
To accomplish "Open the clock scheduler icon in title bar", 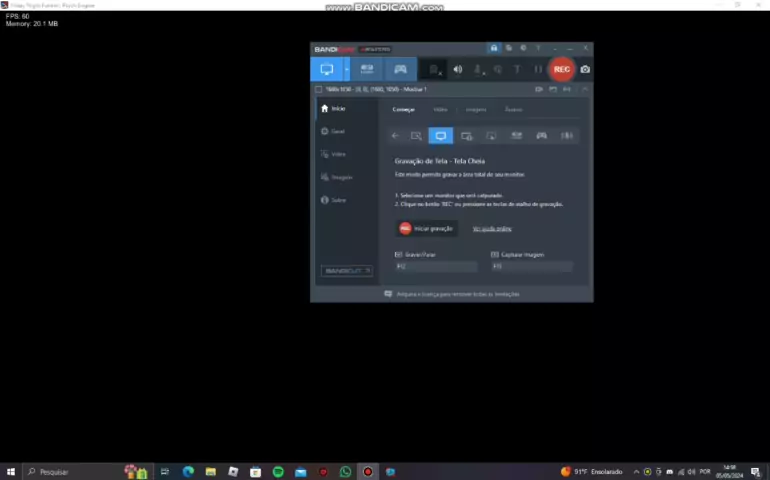I will point(523,48).
